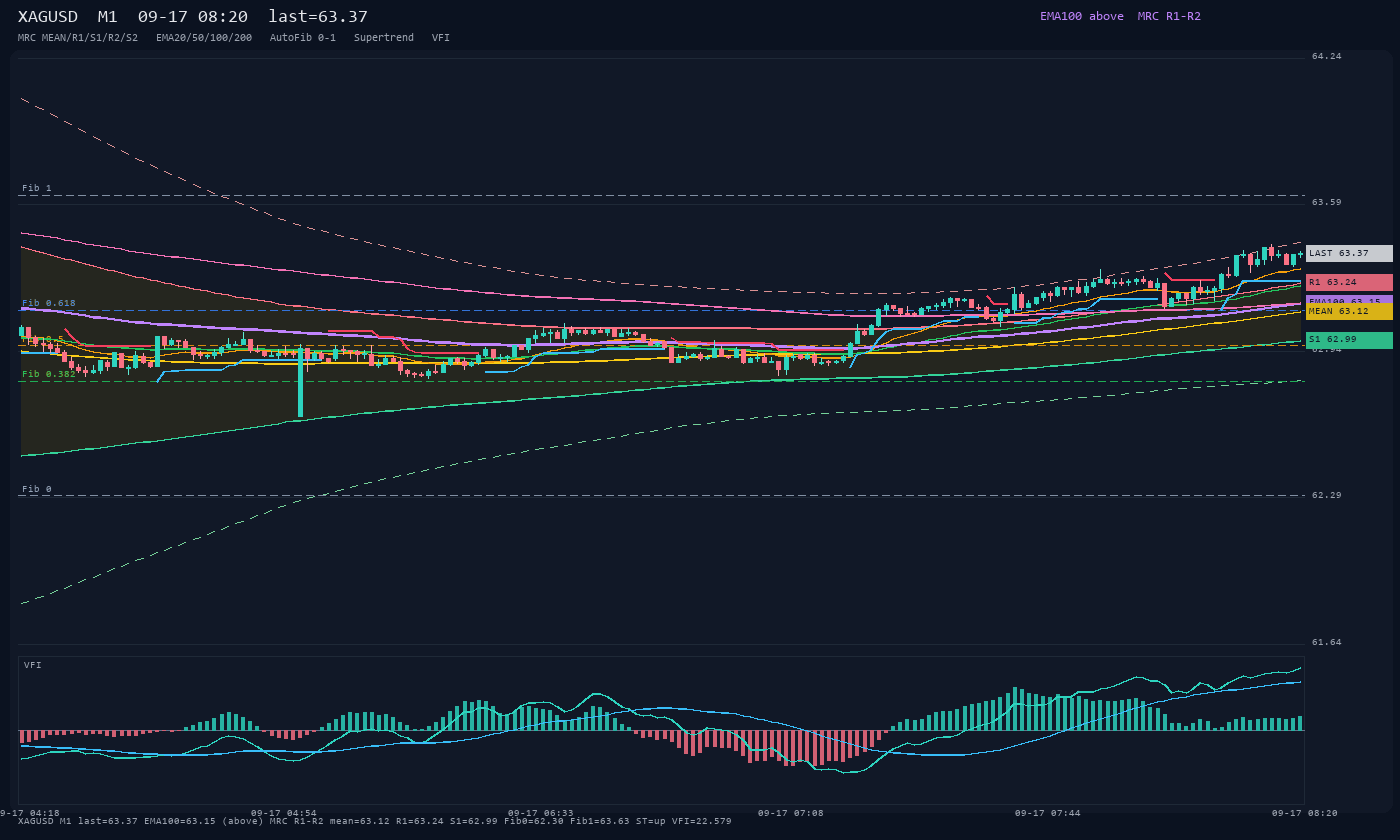Click the 09-17 08:20 time axis label
The height and width of the screenshot is (840, 1400).
(1305, 813)
